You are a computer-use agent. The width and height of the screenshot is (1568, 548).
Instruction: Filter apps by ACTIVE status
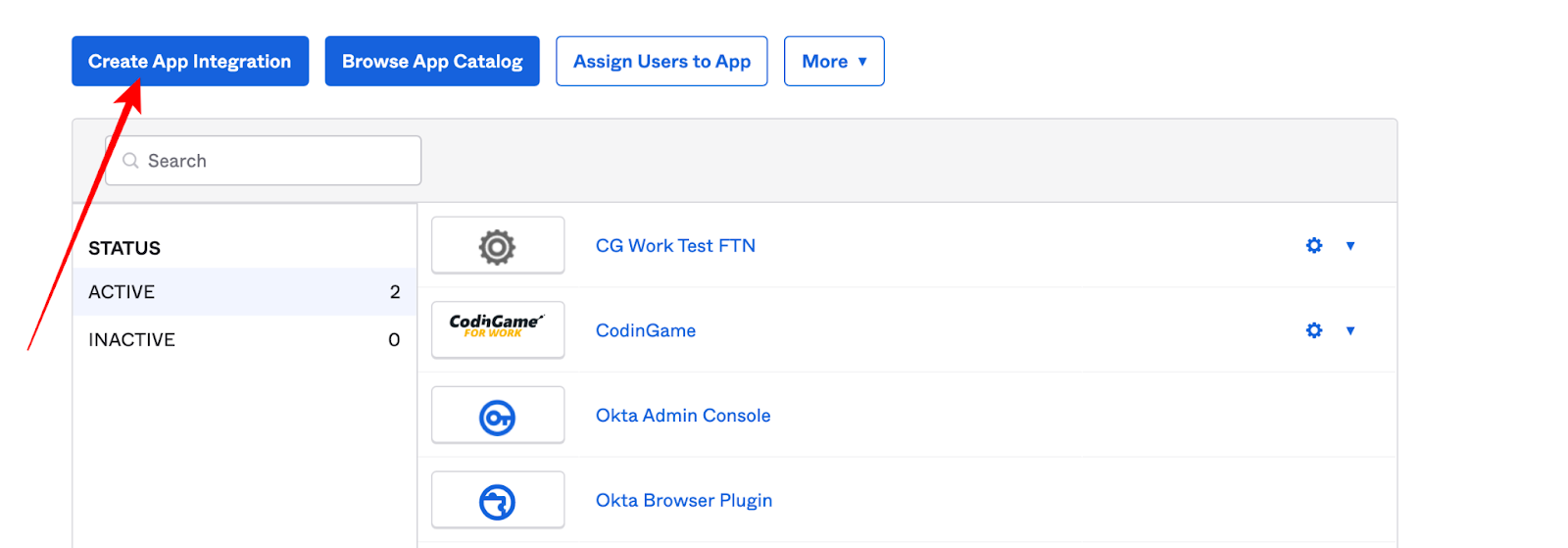pos(244,292)
